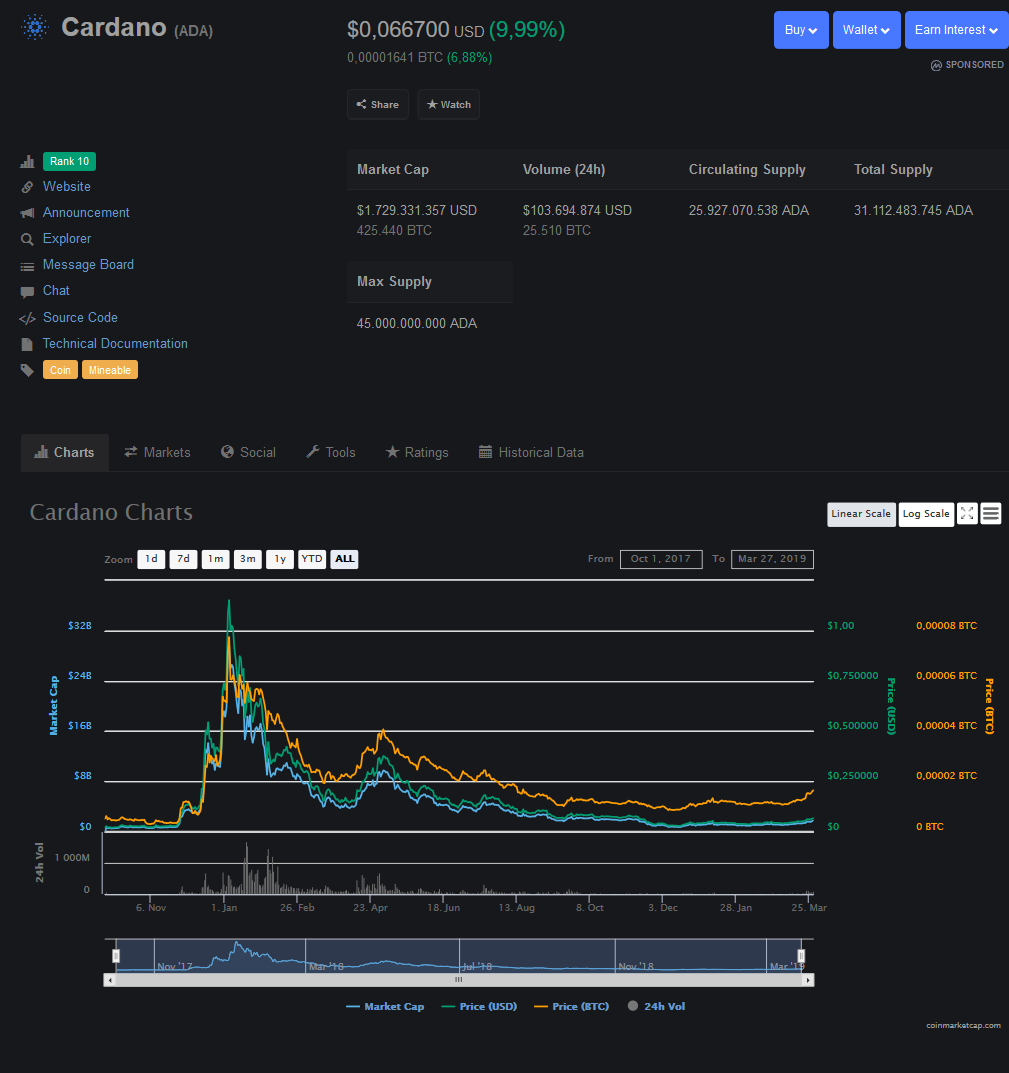Screen dimensions: 1009x1073
Task: Click the Website link icon
Action: pos(27,187)
